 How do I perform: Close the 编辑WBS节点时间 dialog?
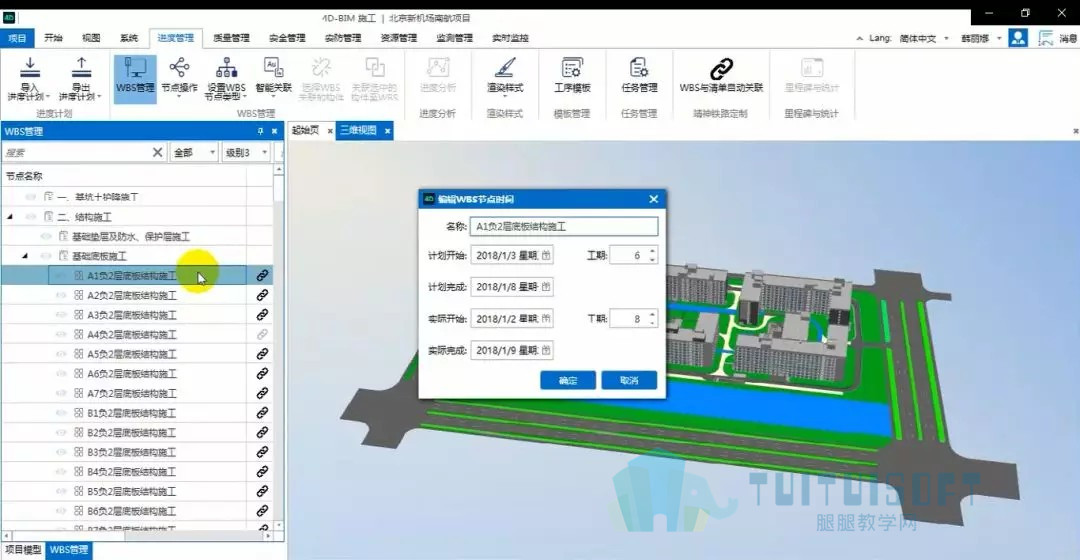pyautogui.click(x=653, y=199)
